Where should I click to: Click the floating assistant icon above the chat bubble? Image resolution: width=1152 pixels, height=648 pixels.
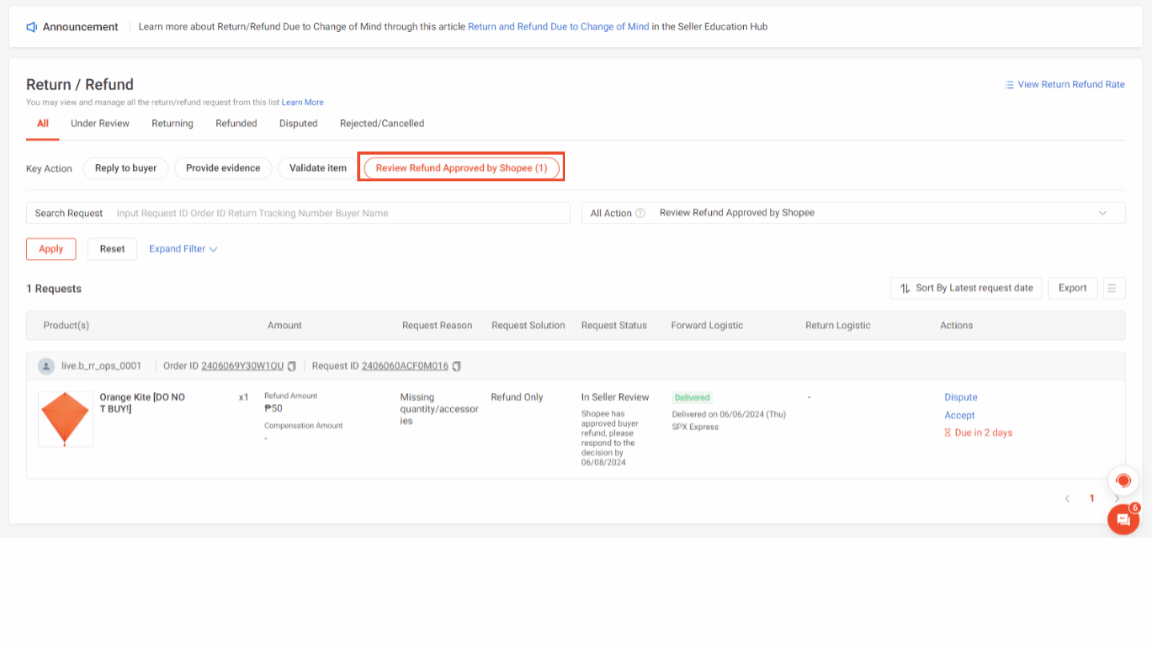pos(1123,480)
